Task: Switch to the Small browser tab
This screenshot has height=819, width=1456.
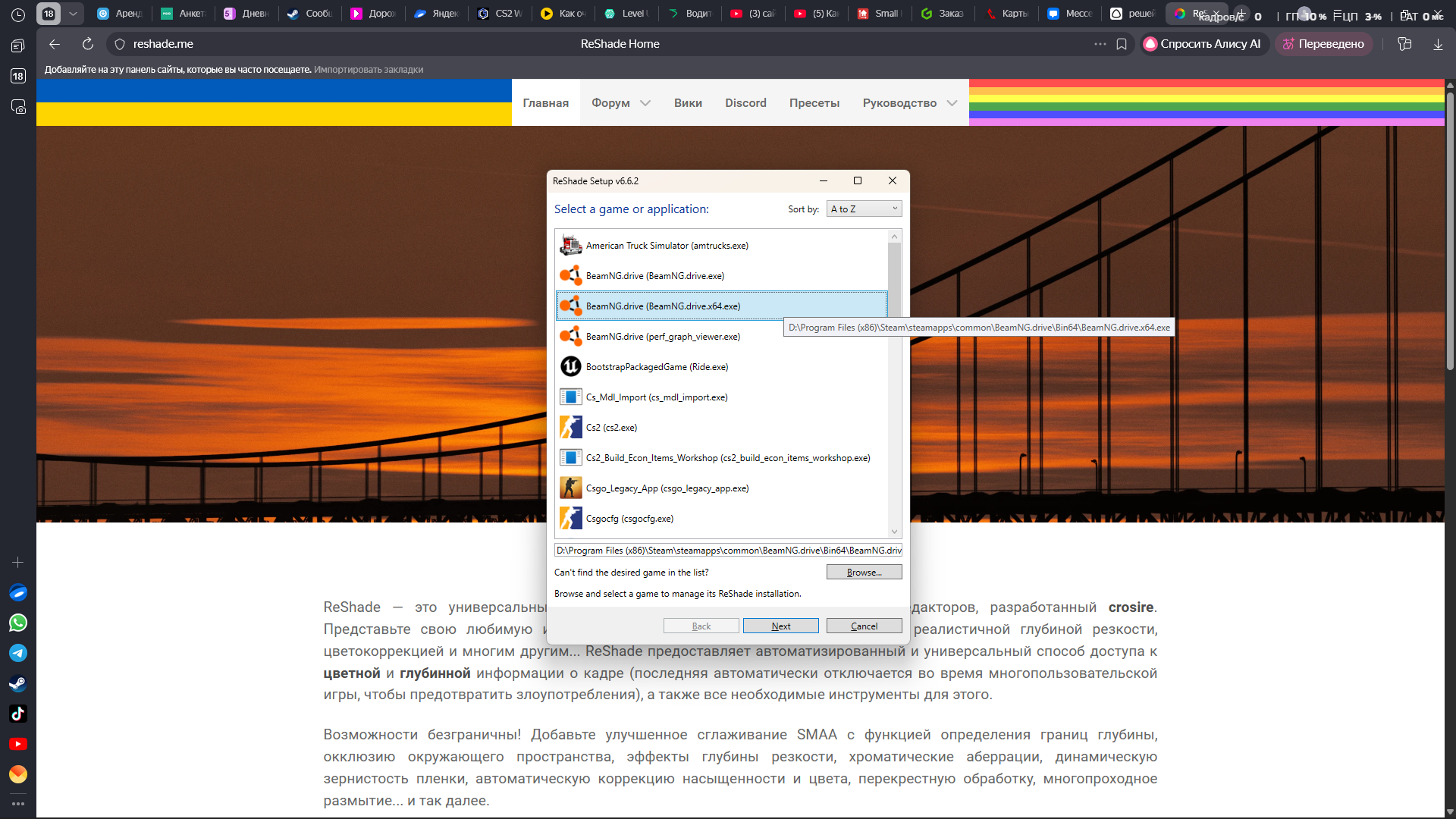Action: [879, 14]
